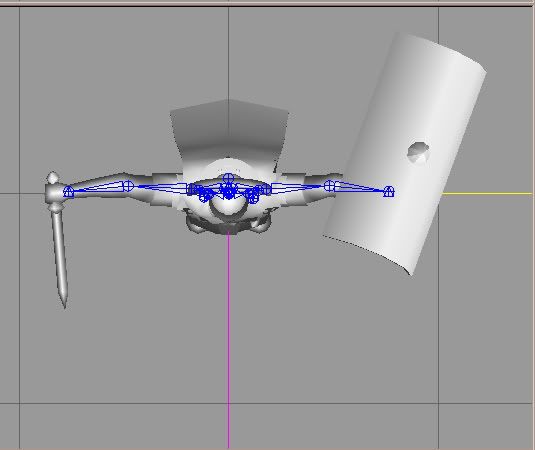Click the round hole on the shield
The width and height of the screenshot is (535, 450).
tap(418, 152)
